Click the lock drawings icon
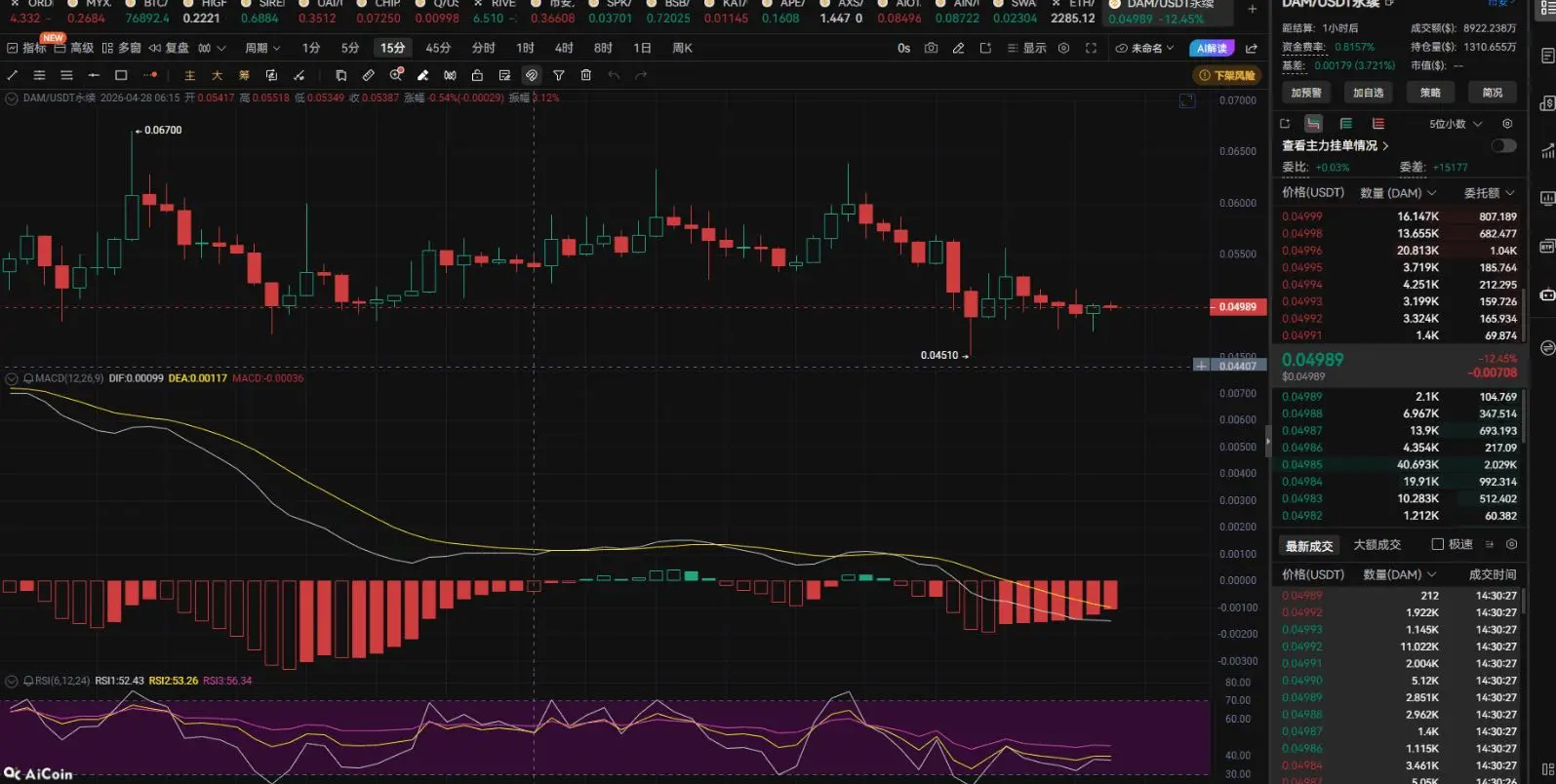The width and height of the screenshot is (1556, 784). coord(477,75)
